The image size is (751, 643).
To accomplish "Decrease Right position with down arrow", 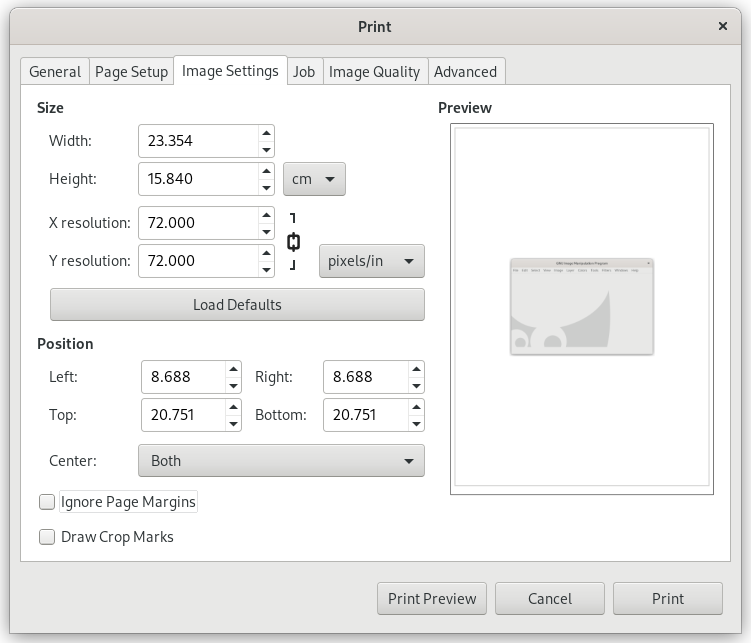I will pyautogui.click(x=416, y=386).
